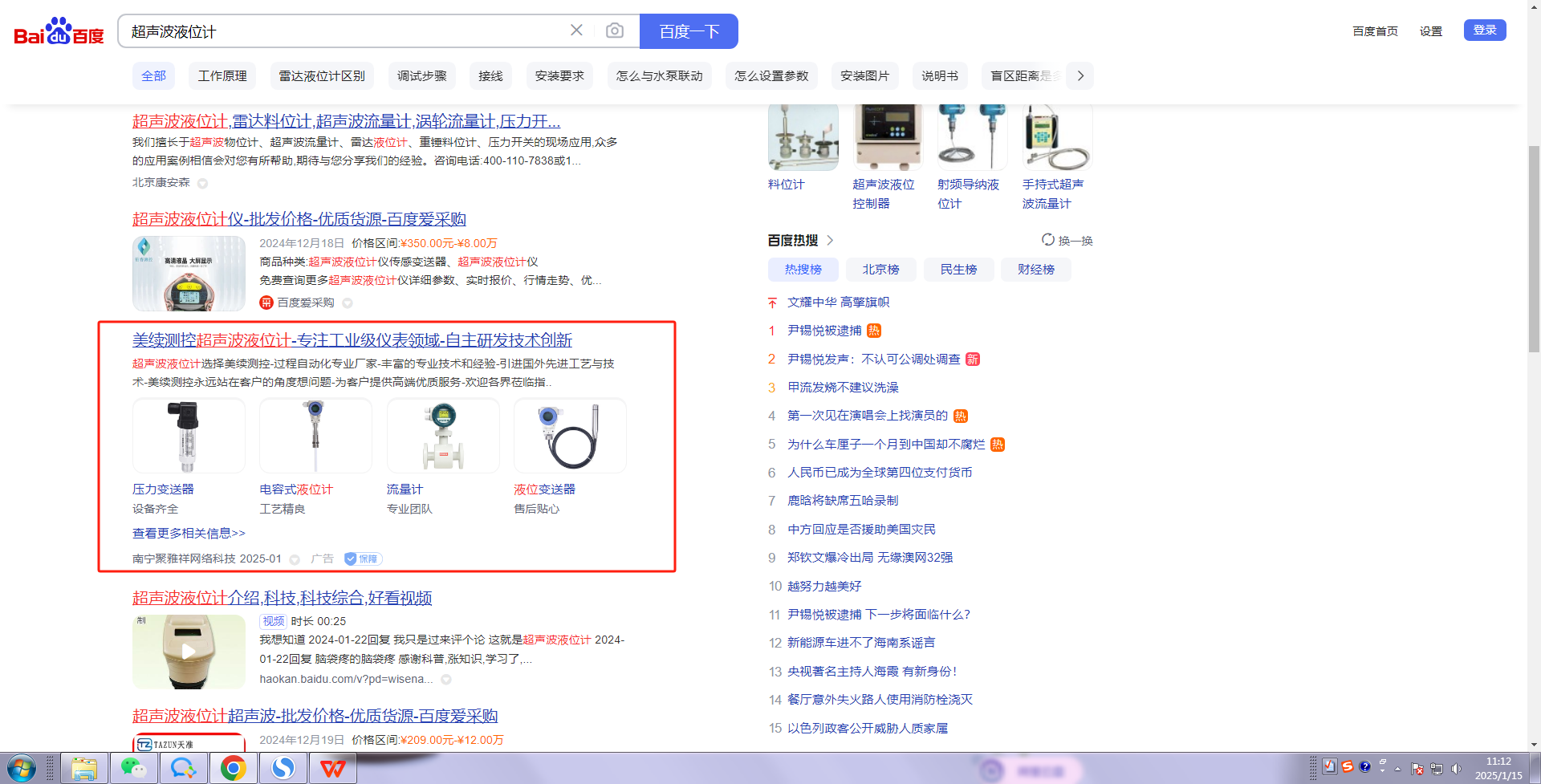Open the 超声波液位计介绍 video result title

(x=283, y=598)
